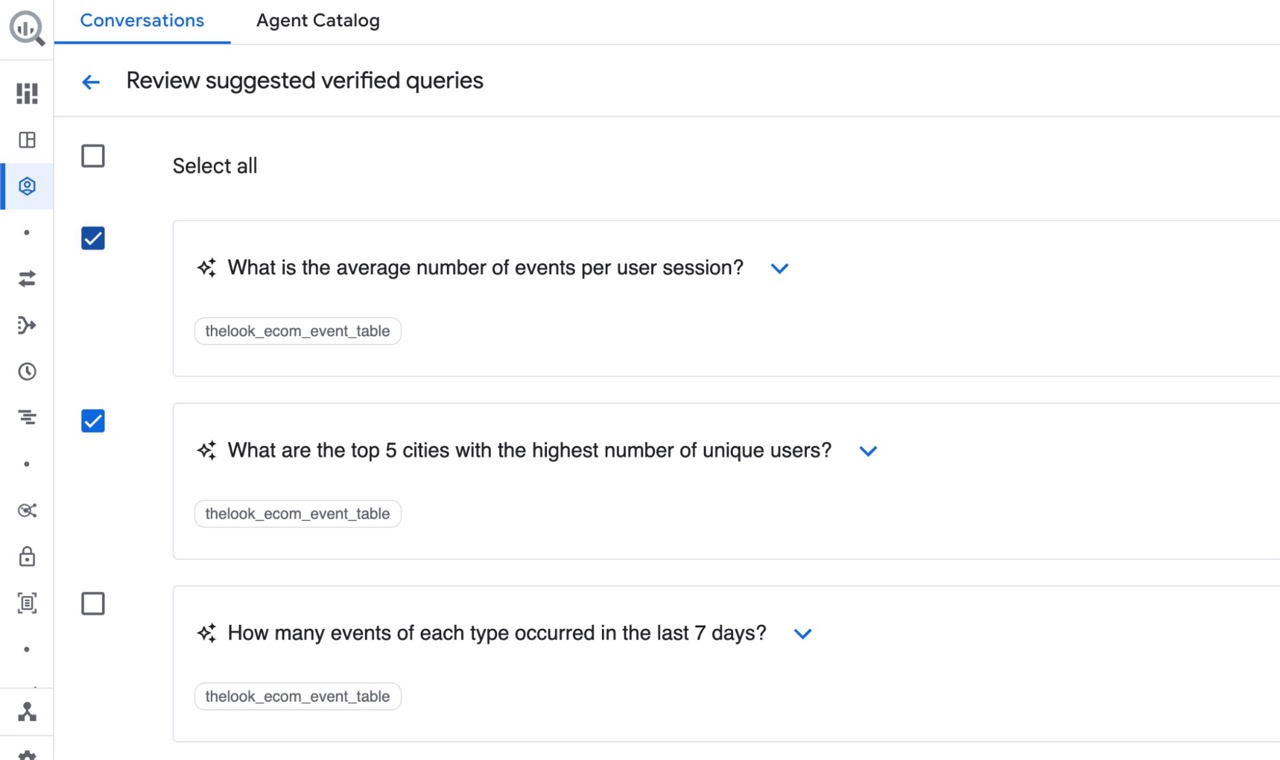Expand the events of each type query
Screen dimensions: 1280x760
(x=802, y=634)
